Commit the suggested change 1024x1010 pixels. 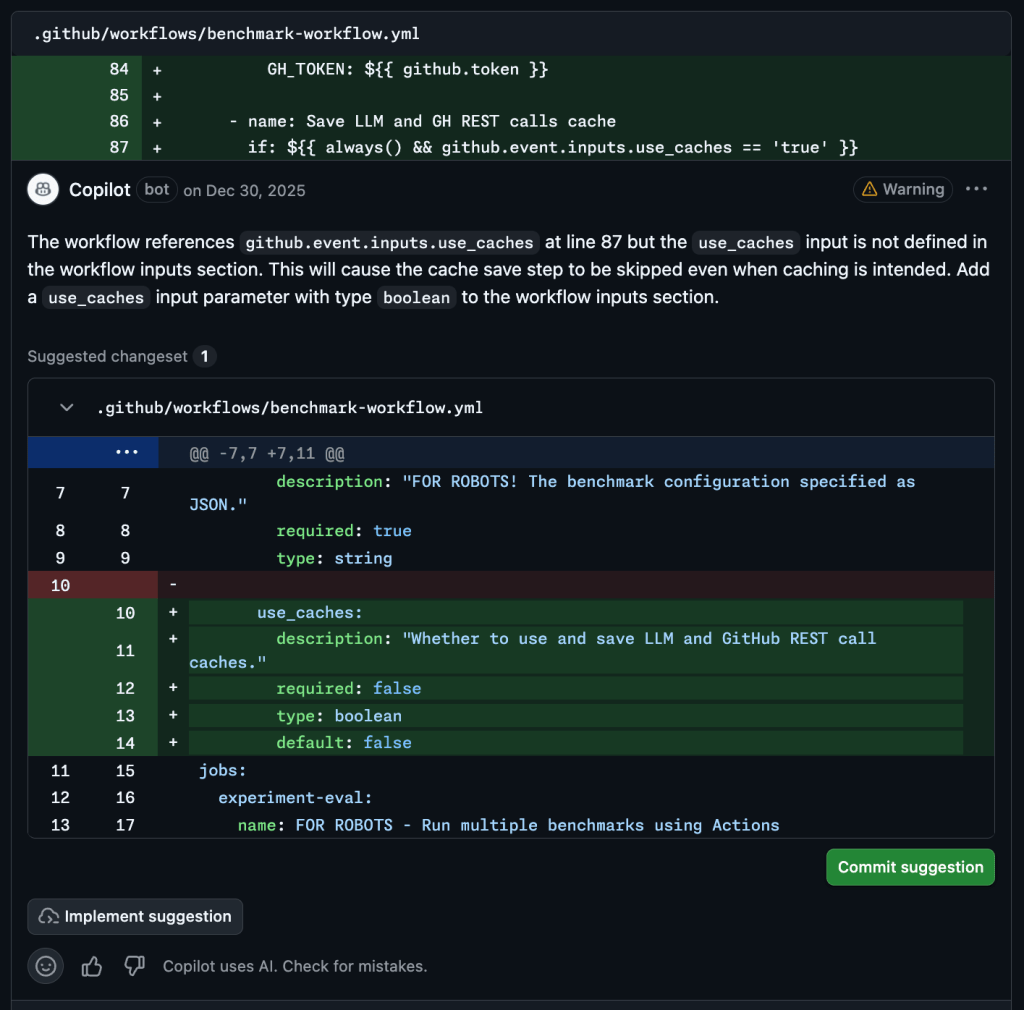click(910, 867)
